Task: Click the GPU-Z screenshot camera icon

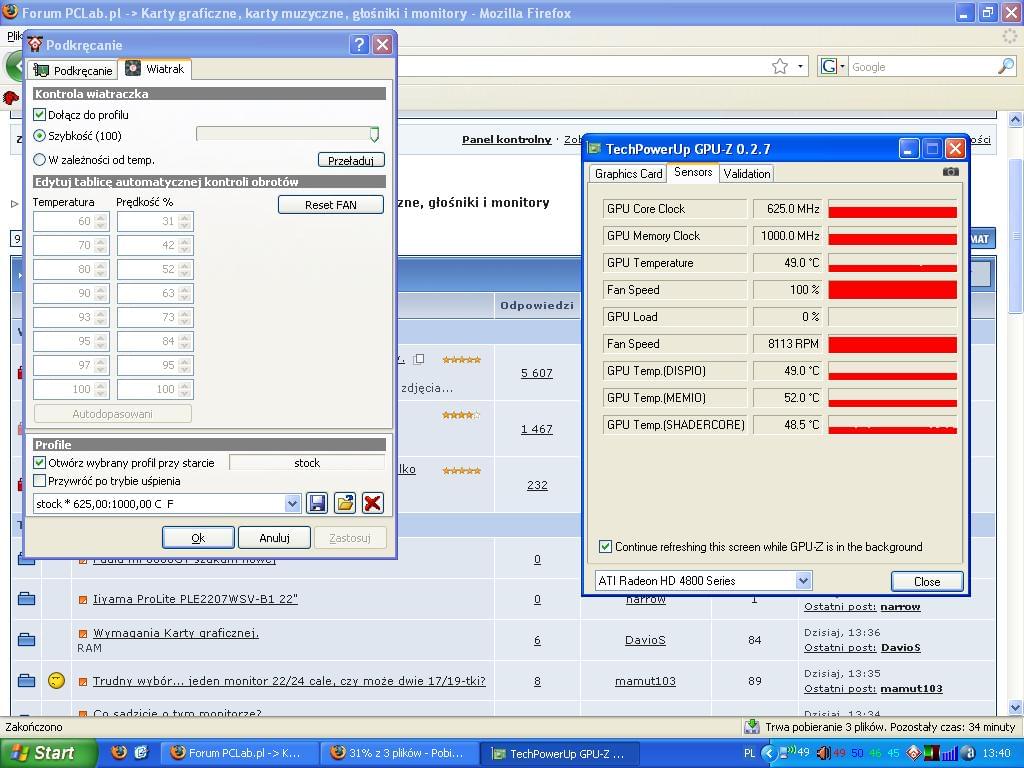Action: click(950, 172)
